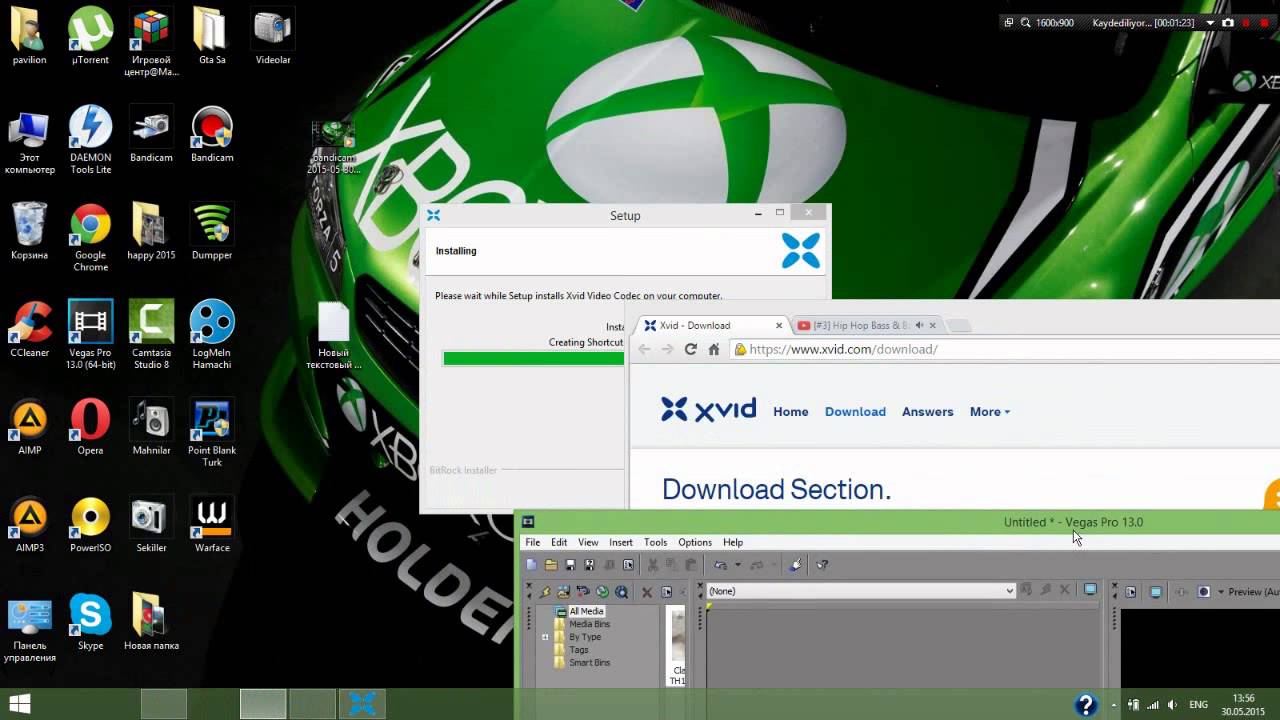This screenshot has height=720, width=1280.
Task: Click the Preview on External Monitor icon
Action: click(x=1156, y=592)
